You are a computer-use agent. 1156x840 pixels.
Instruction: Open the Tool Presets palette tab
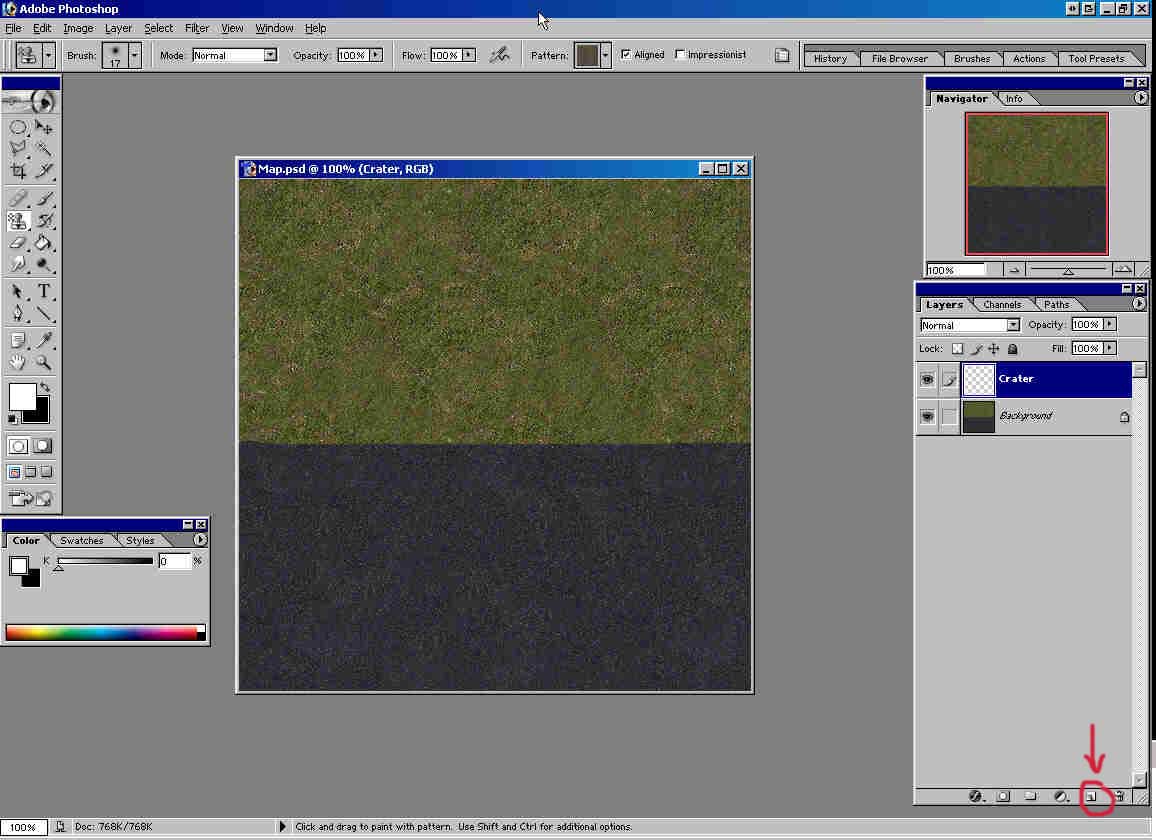coord(1096,59)
